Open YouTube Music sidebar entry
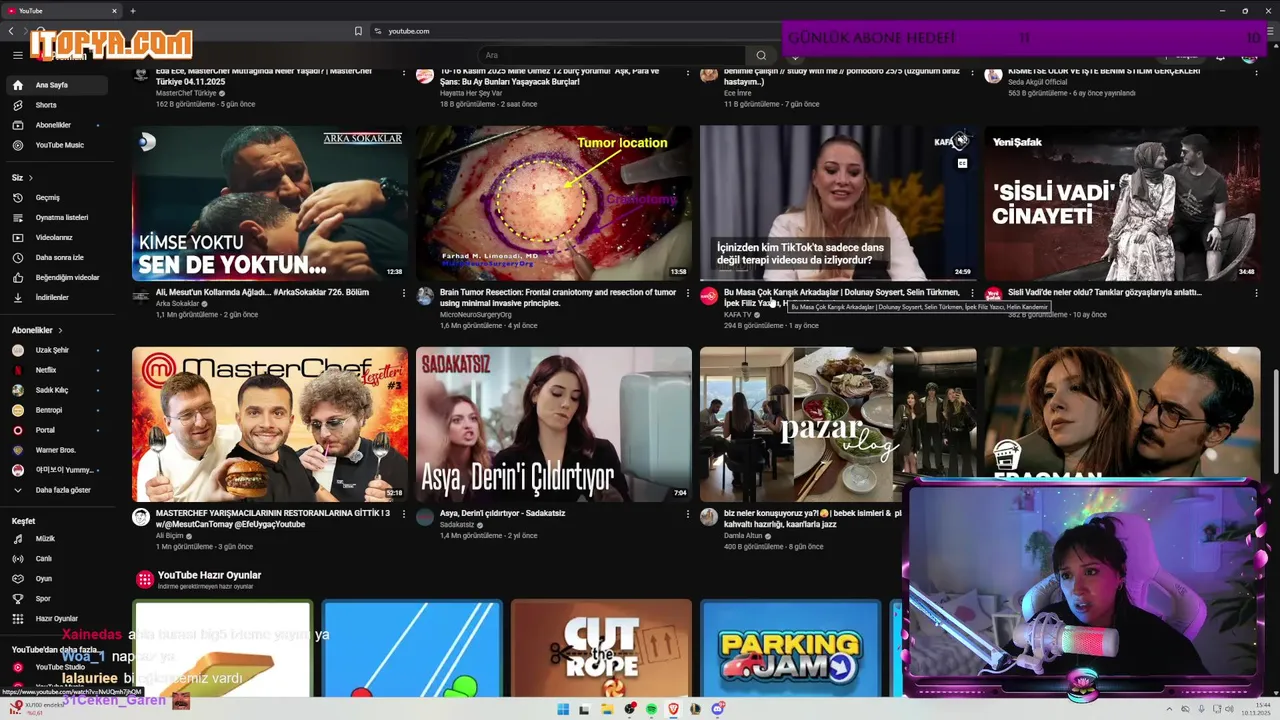 (56, 145)
